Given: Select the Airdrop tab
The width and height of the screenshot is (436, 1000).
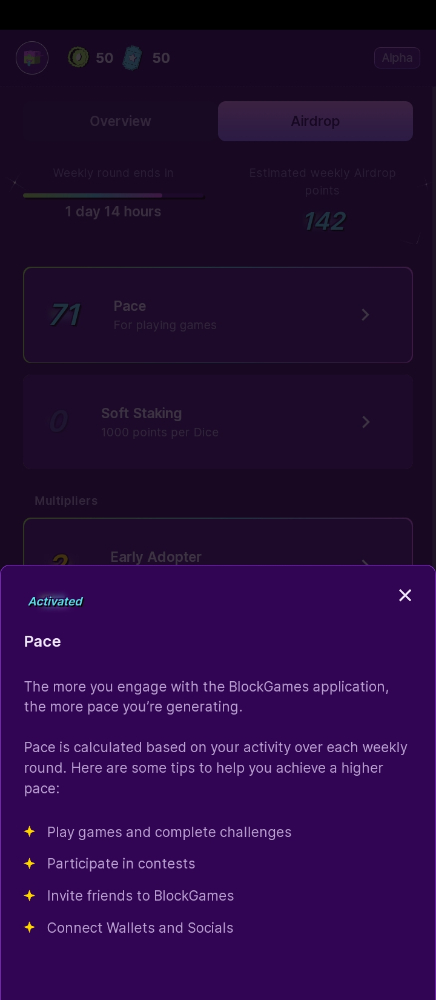Looking at the screenshot, I should tap(316, 121).
